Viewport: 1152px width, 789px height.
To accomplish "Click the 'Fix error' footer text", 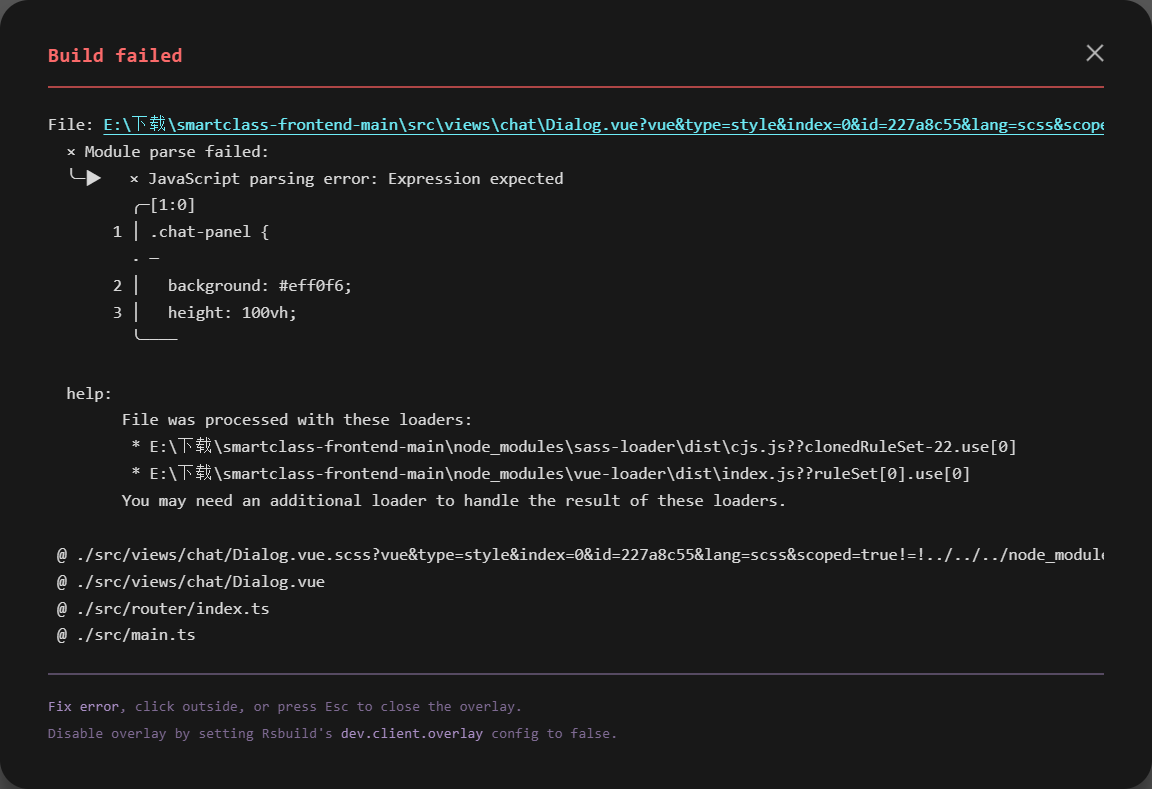I will point(83,707).
